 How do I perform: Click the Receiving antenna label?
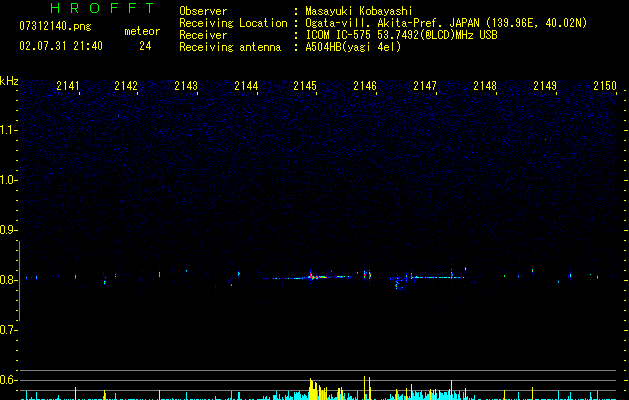tap(230, 47)
